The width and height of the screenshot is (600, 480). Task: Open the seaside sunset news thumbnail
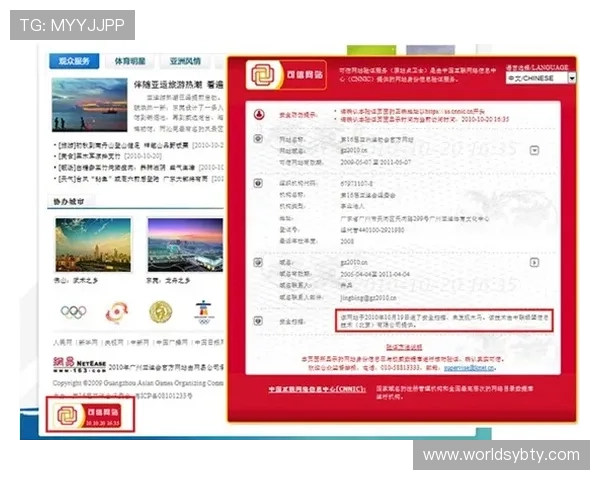pyautogui.click(x=90, y=104)
